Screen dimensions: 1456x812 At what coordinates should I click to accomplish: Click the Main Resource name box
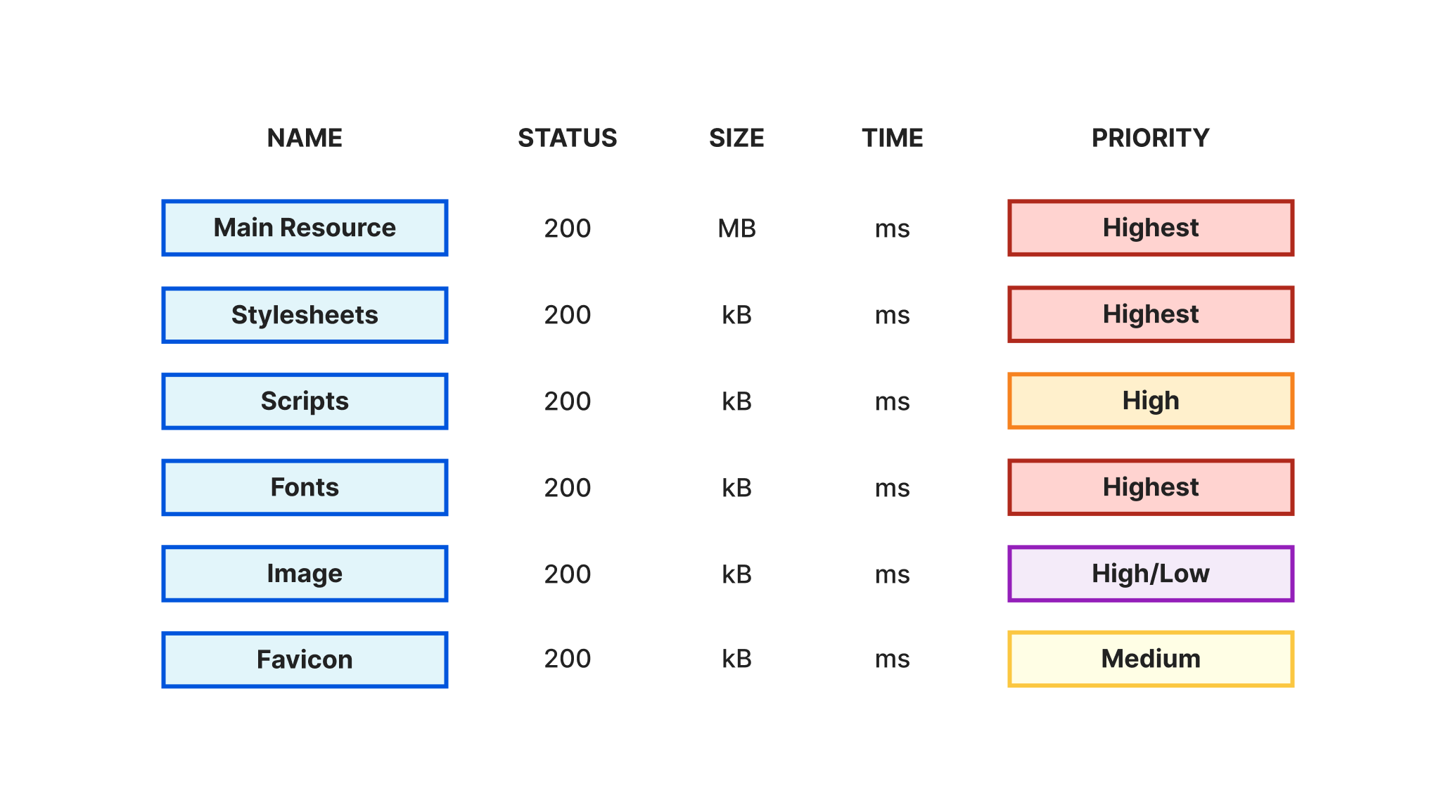305,228
